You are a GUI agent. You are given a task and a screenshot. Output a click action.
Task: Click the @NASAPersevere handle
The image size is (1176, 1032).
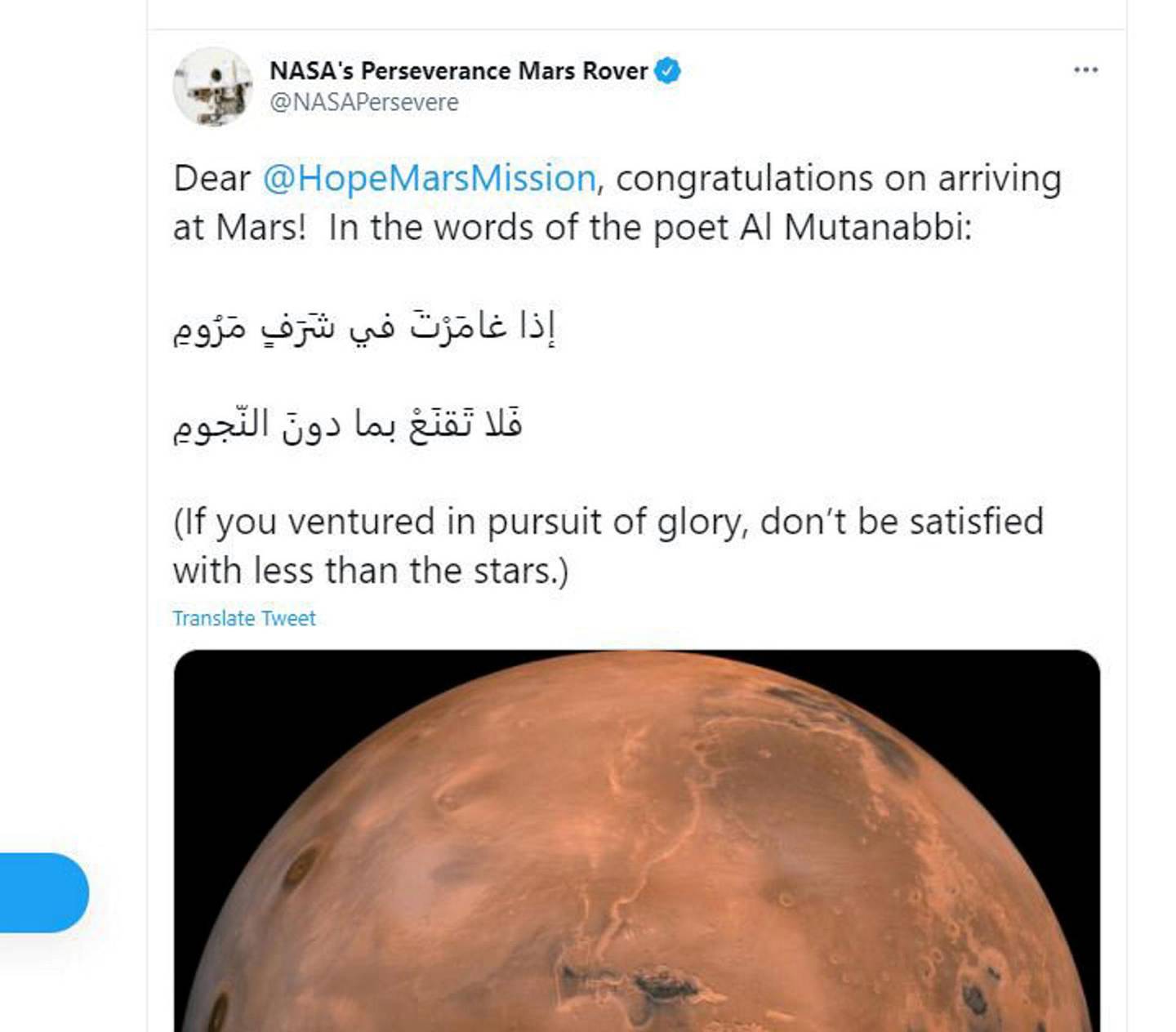(x=364, y=102)
